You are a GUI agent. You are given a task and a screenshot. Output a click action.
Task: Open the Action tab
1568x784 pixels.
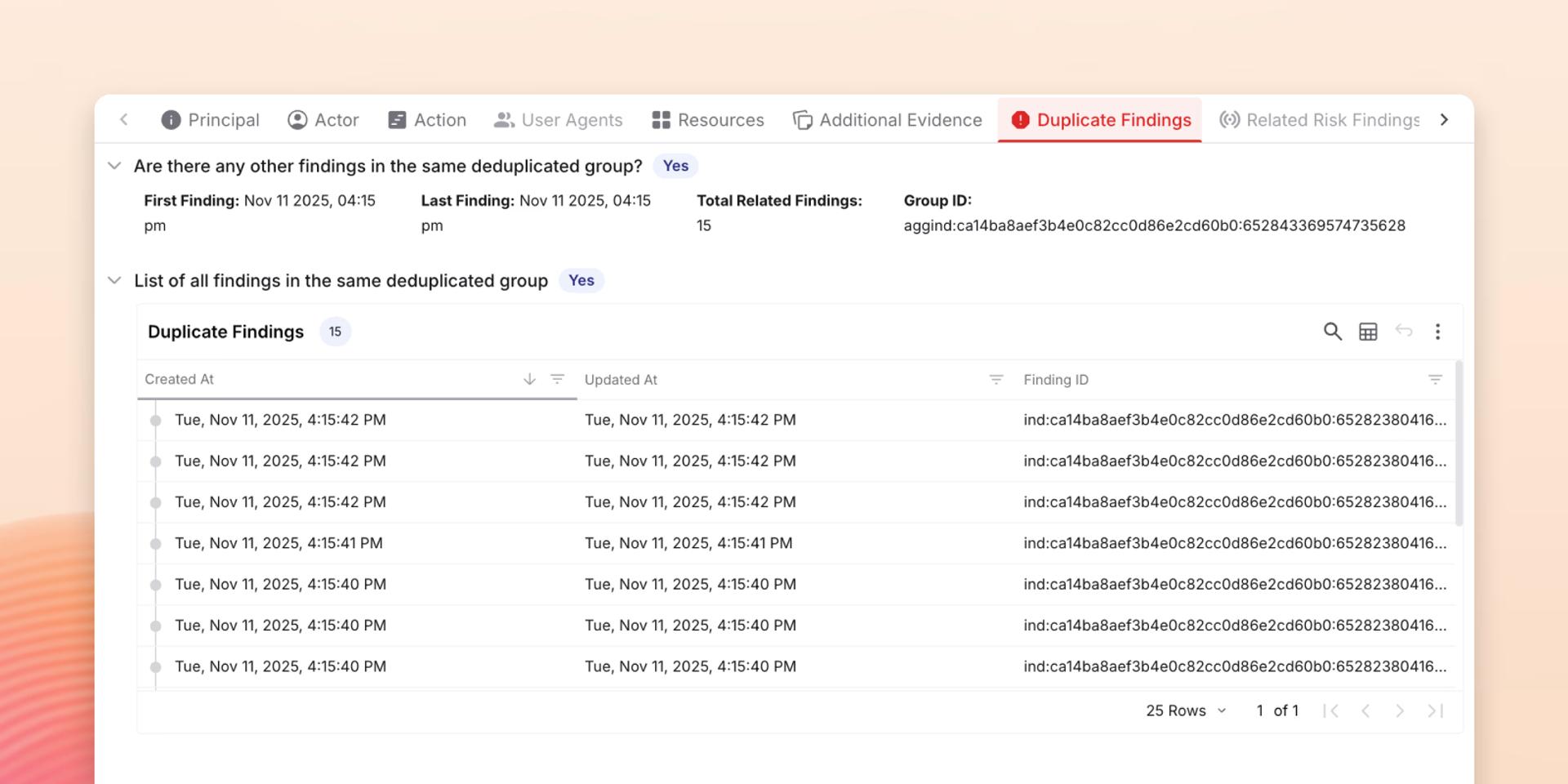(x=427, y=120)
